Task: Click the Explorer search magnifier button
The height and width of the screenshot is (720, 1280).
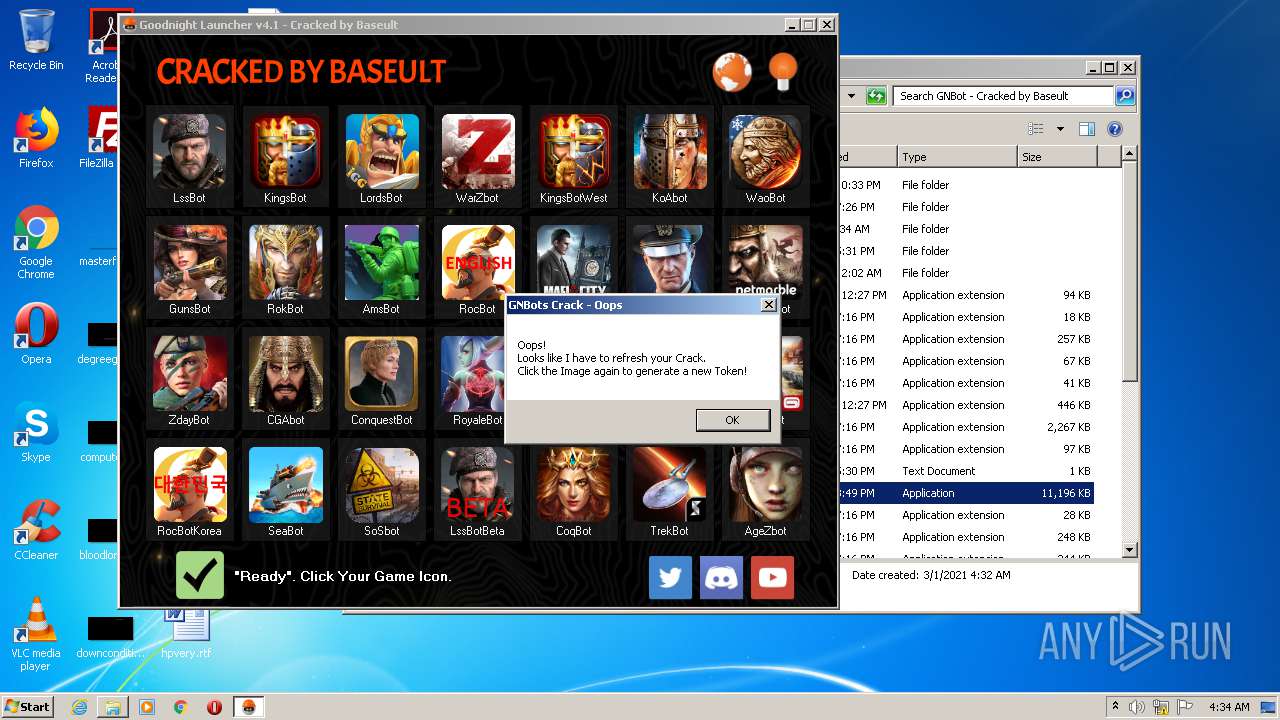Action: pos(1125,96)
